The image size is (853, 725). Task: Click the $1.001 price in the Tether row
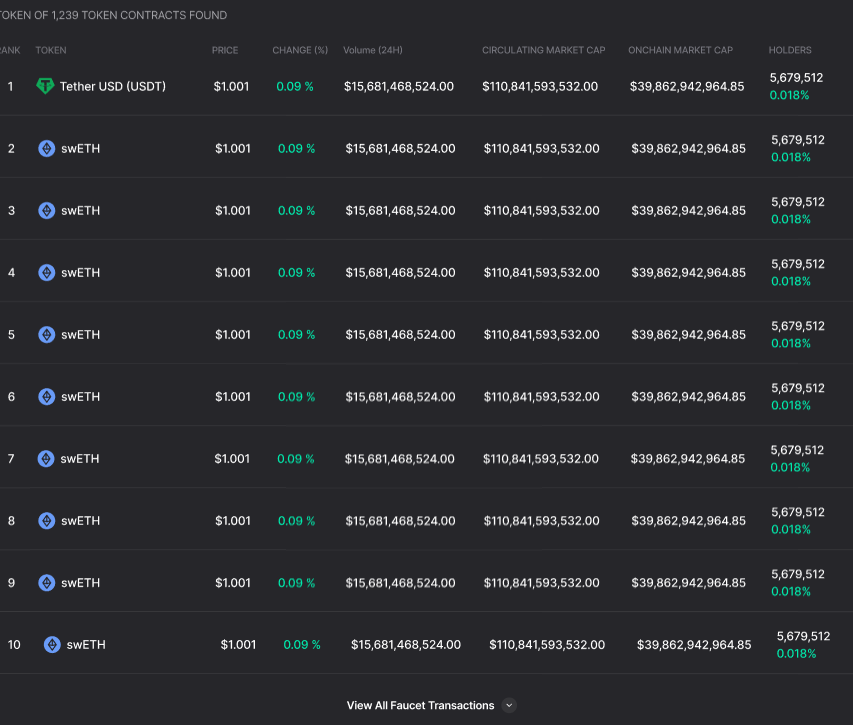[x=231, y=86]
